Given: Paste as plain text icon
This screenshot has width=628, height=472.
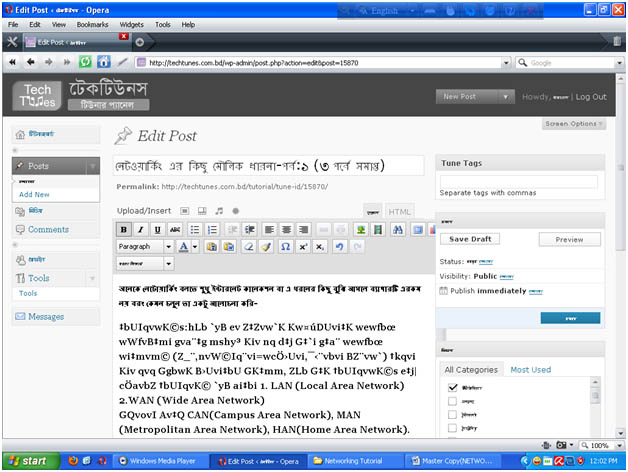Looking at the screenshot, I should [211, 246].
